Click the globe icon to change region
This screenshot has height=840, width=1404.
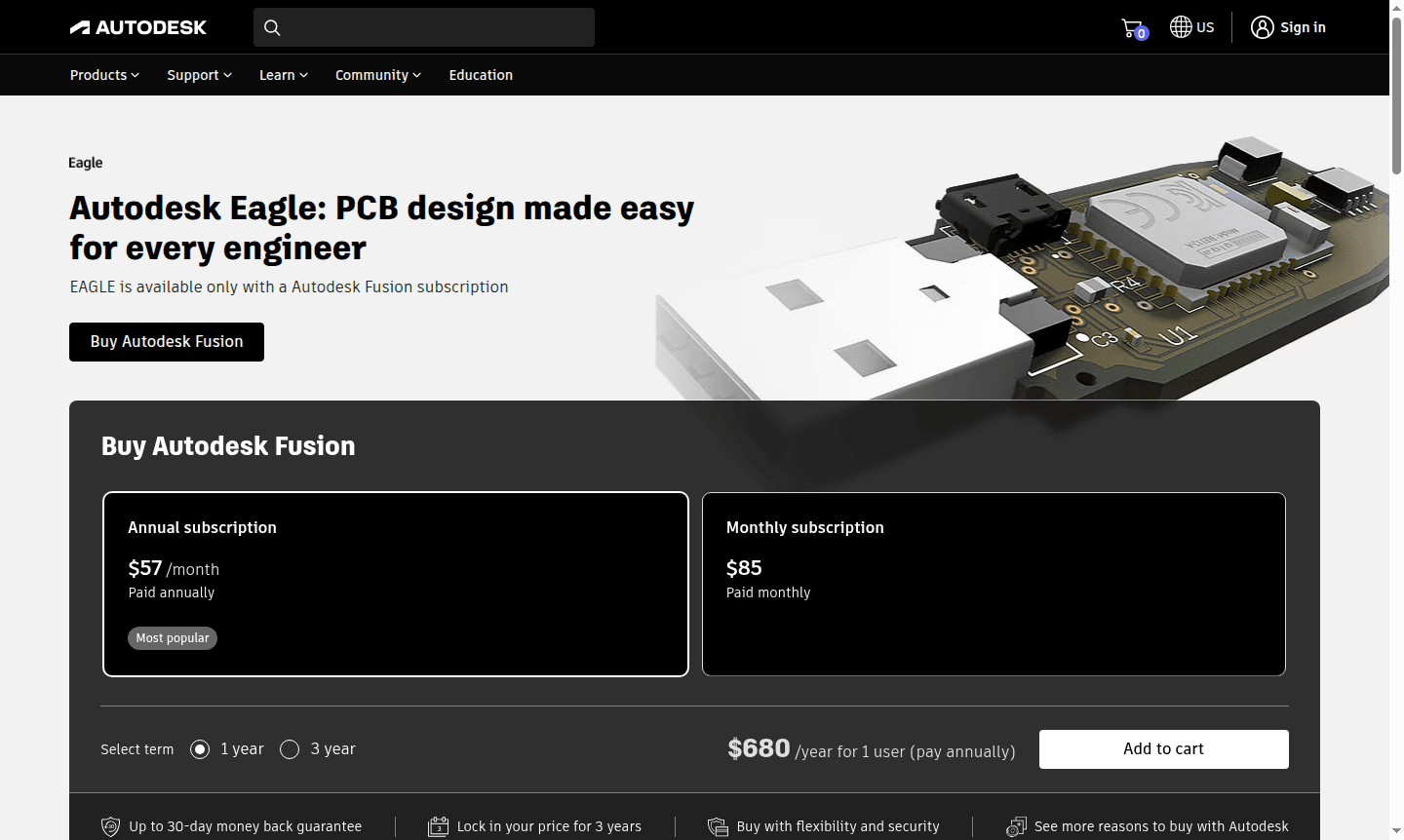click(1178, 26)
